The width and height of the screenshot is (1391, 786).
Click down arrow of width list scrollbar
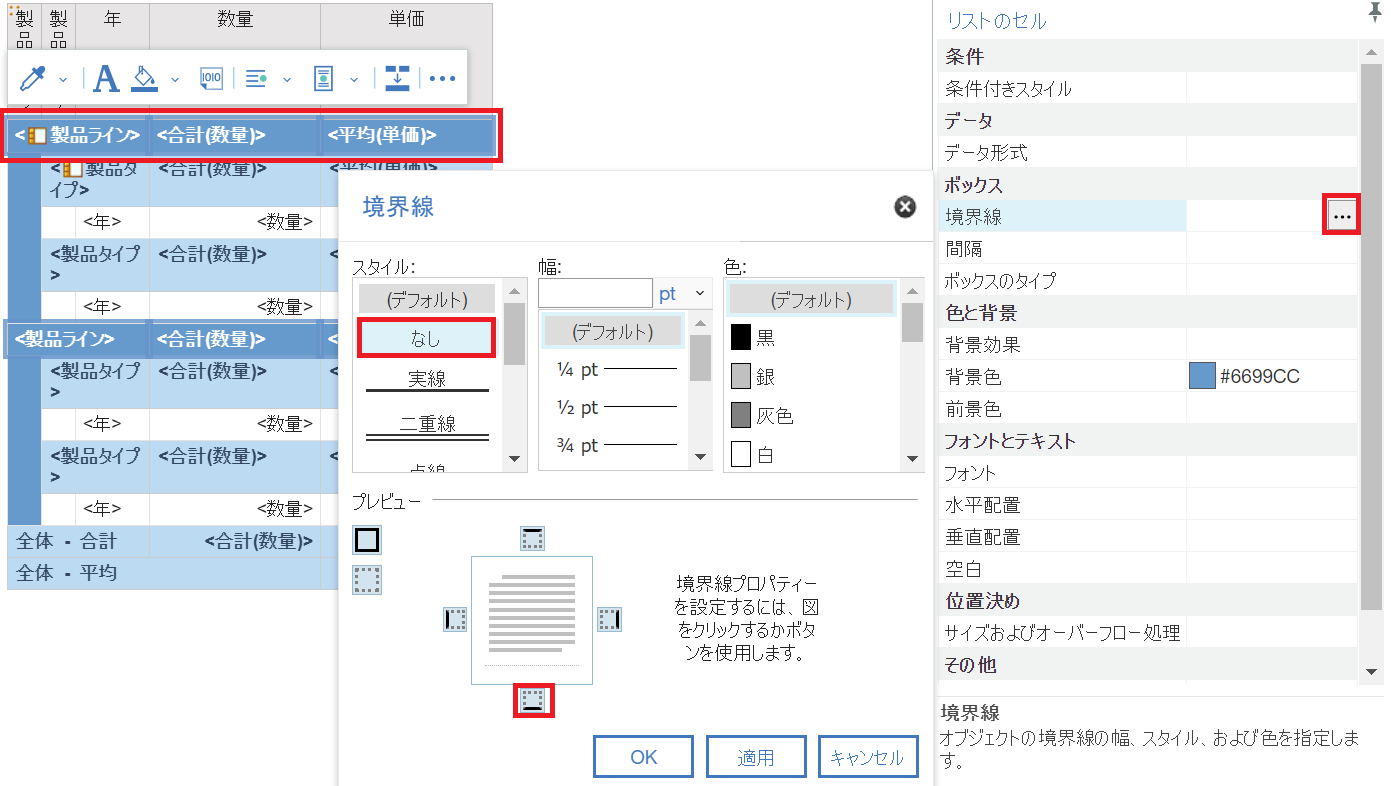point(701,459)
